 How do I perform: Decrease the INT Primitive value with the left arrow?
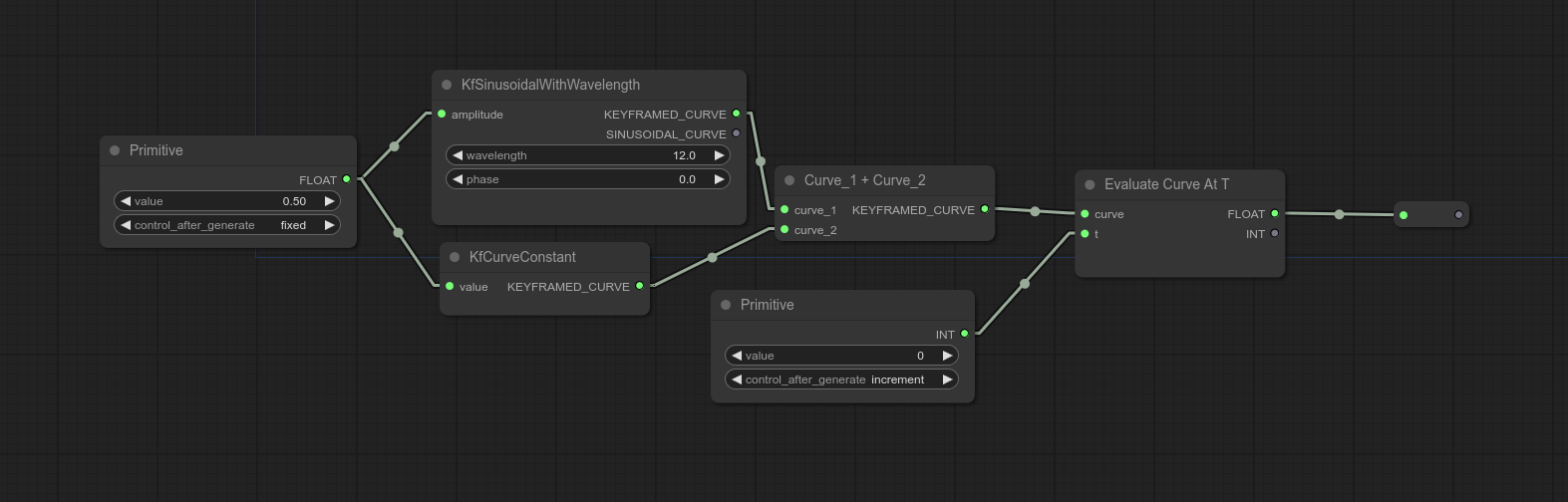click(x=737, y=356)
